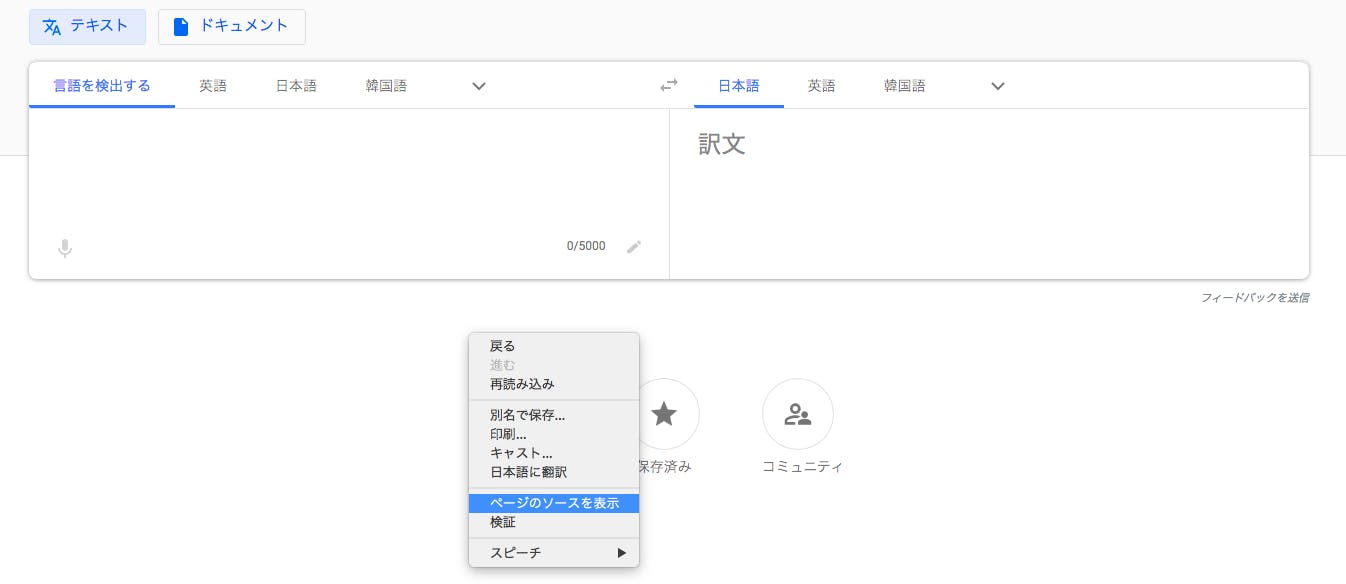Screen dimensions: 1346x584
Task: Open saved translations with the star icon
Action: coord(665,413)
